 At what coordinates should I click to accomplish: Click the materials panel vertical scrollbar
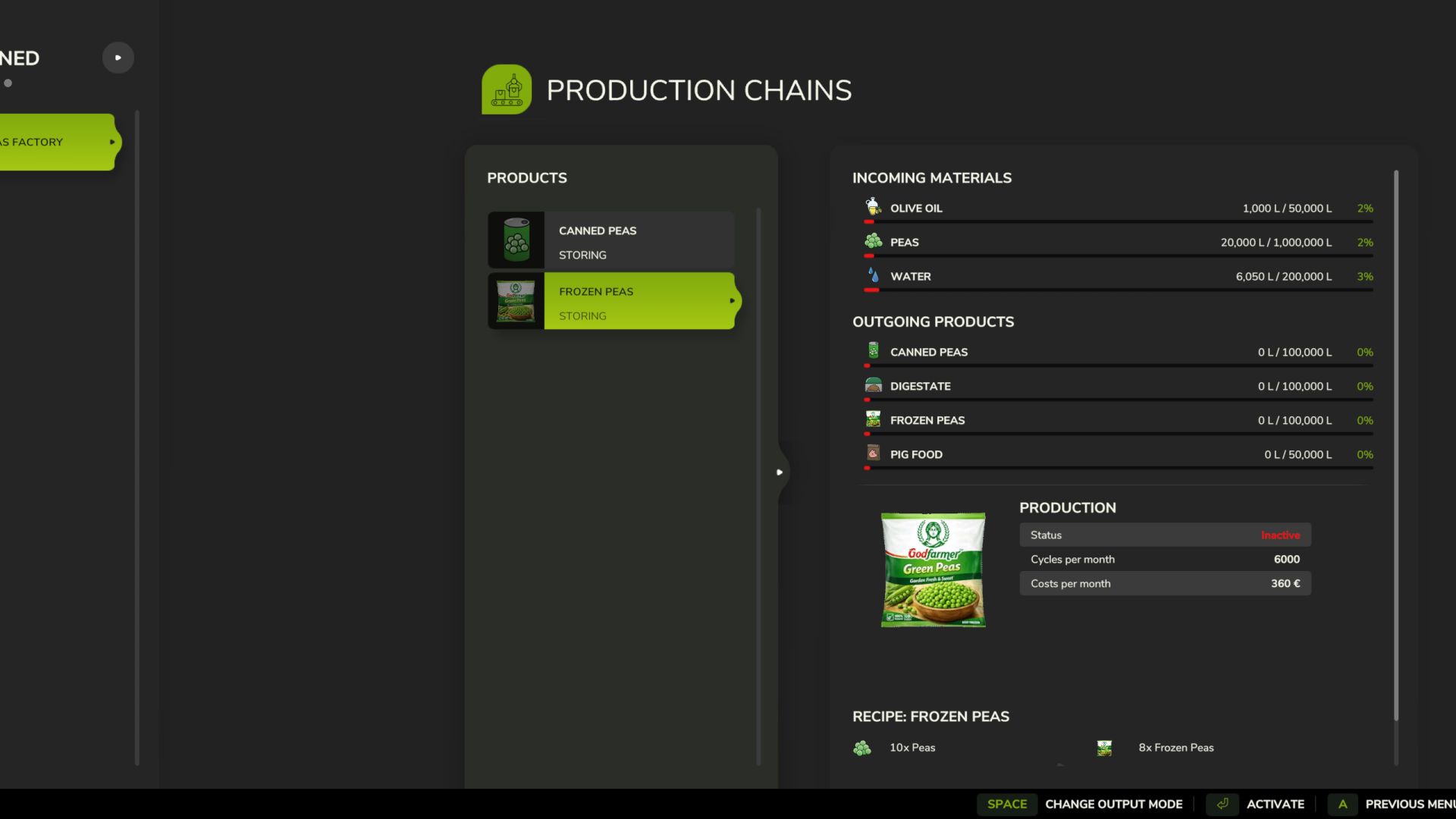1396,446
